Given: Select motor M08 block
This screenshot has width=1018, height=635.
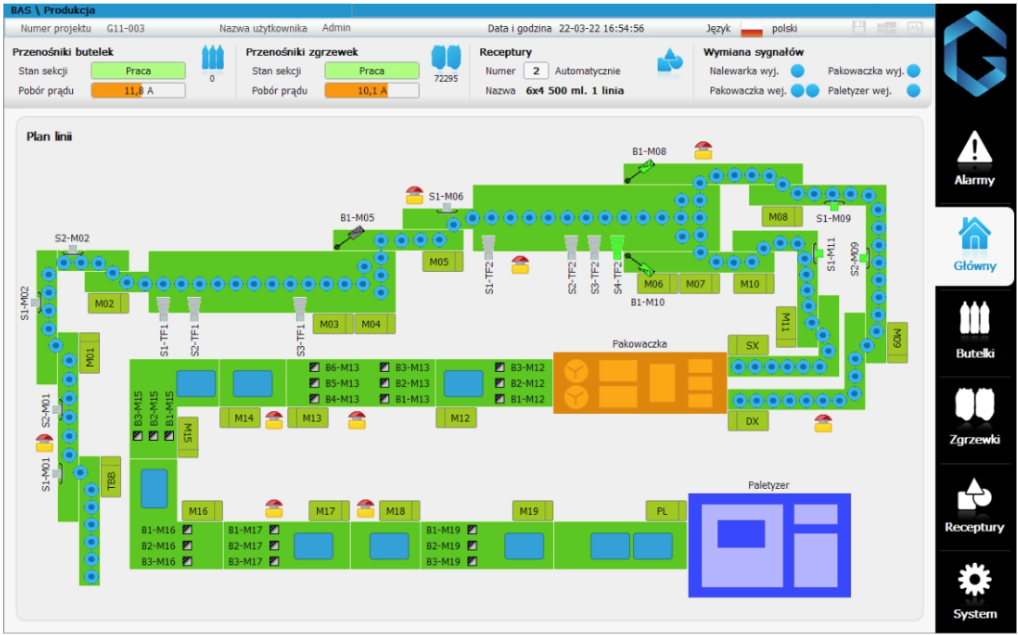Looking at the screenshot, I should (x=782, y=217).
